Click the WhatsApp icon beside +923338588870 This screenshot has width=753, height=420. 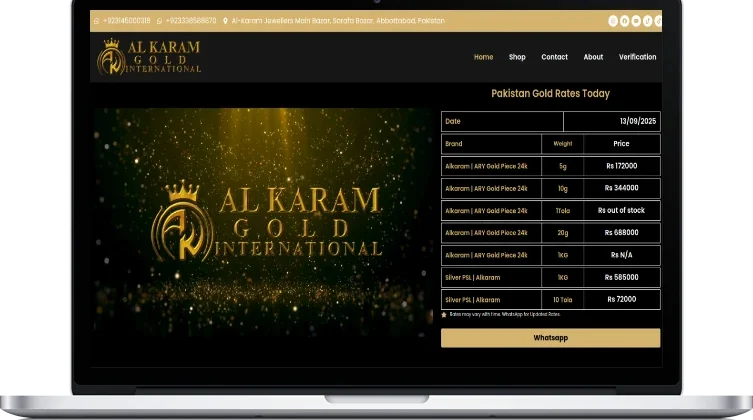click(159, 21)
